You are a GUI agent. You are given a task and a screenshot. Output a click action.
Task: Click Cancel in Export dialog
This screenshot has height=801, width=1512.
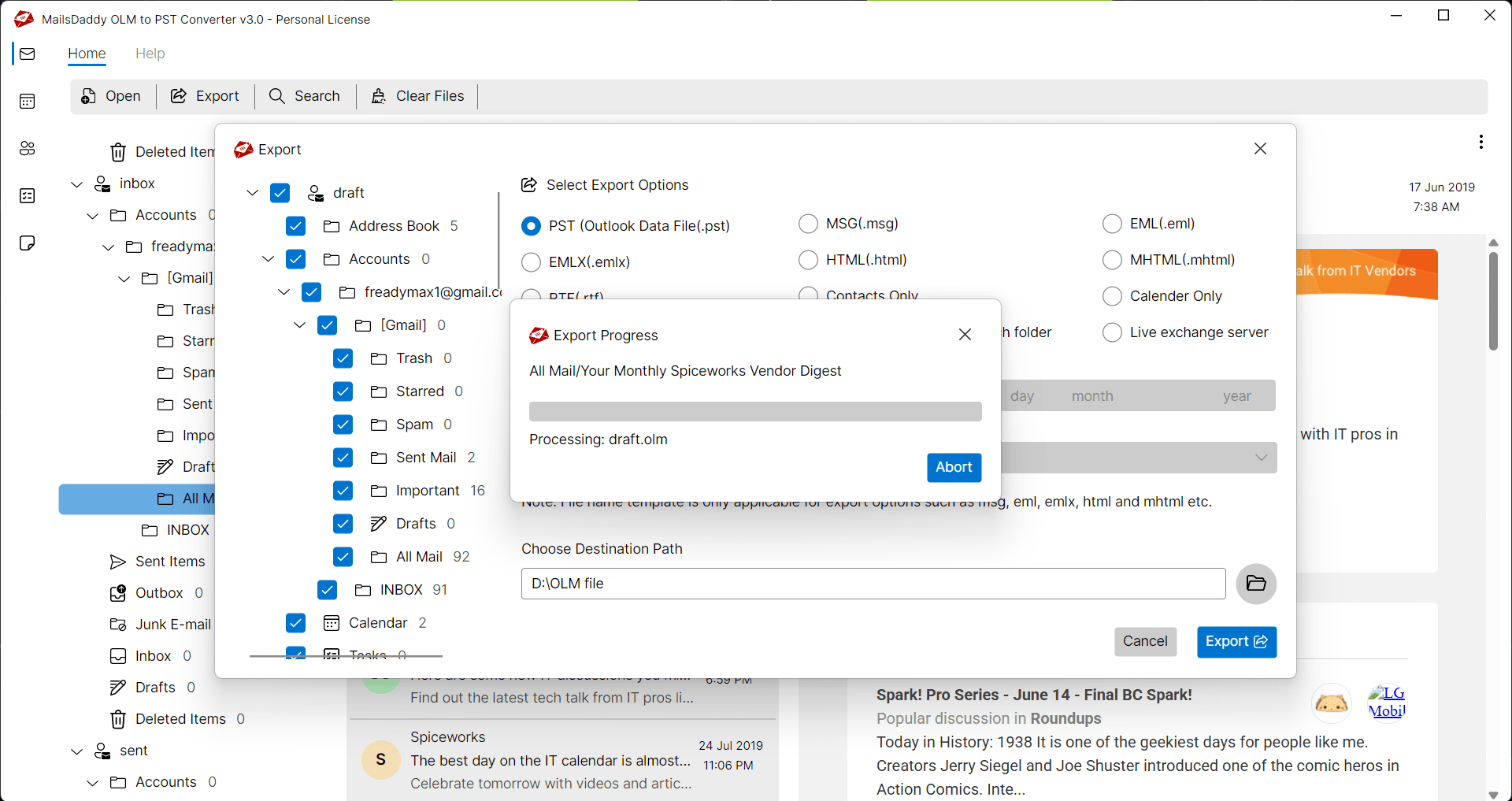click(1145, 641)
